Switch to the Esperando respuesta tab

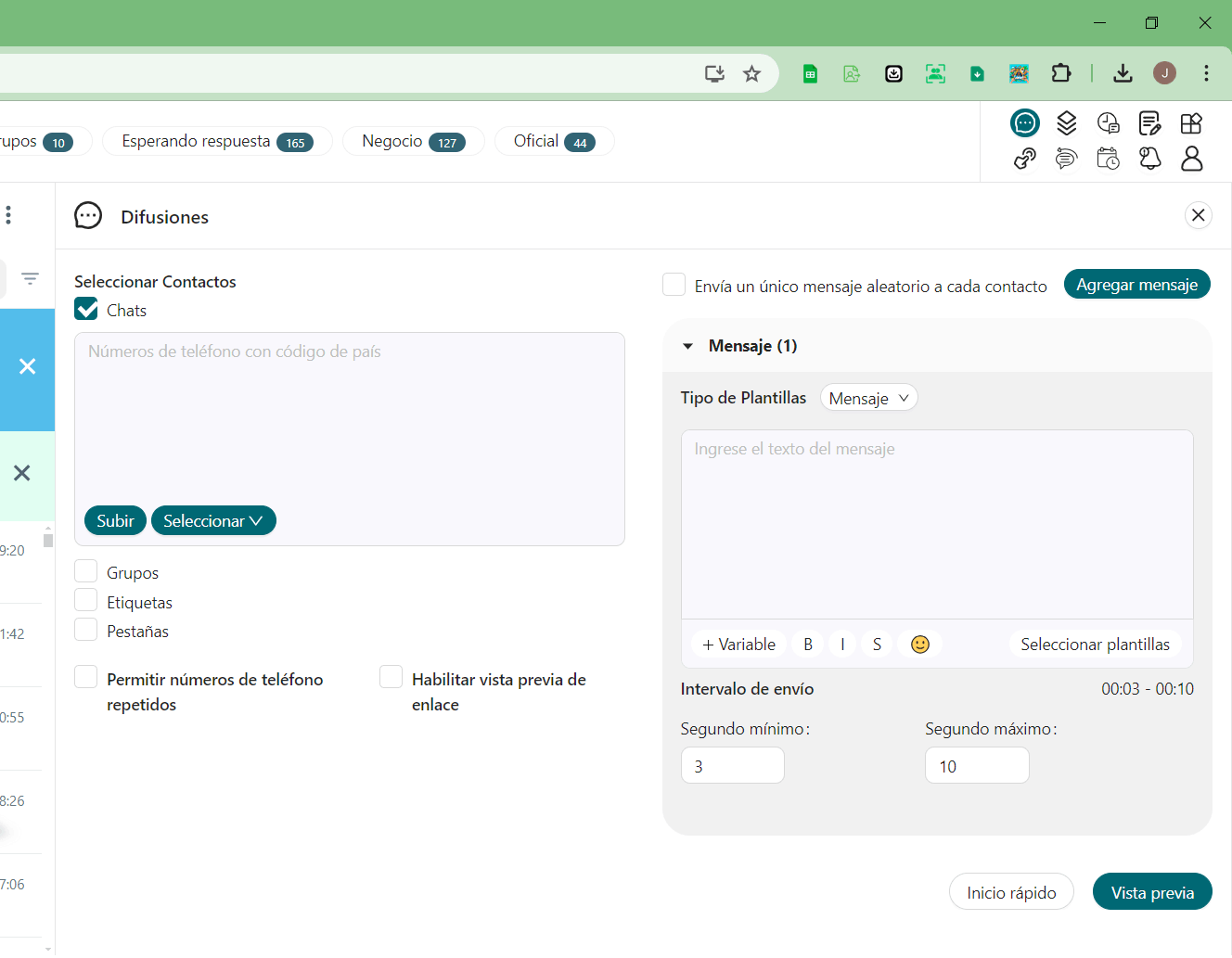click(216, 141)
